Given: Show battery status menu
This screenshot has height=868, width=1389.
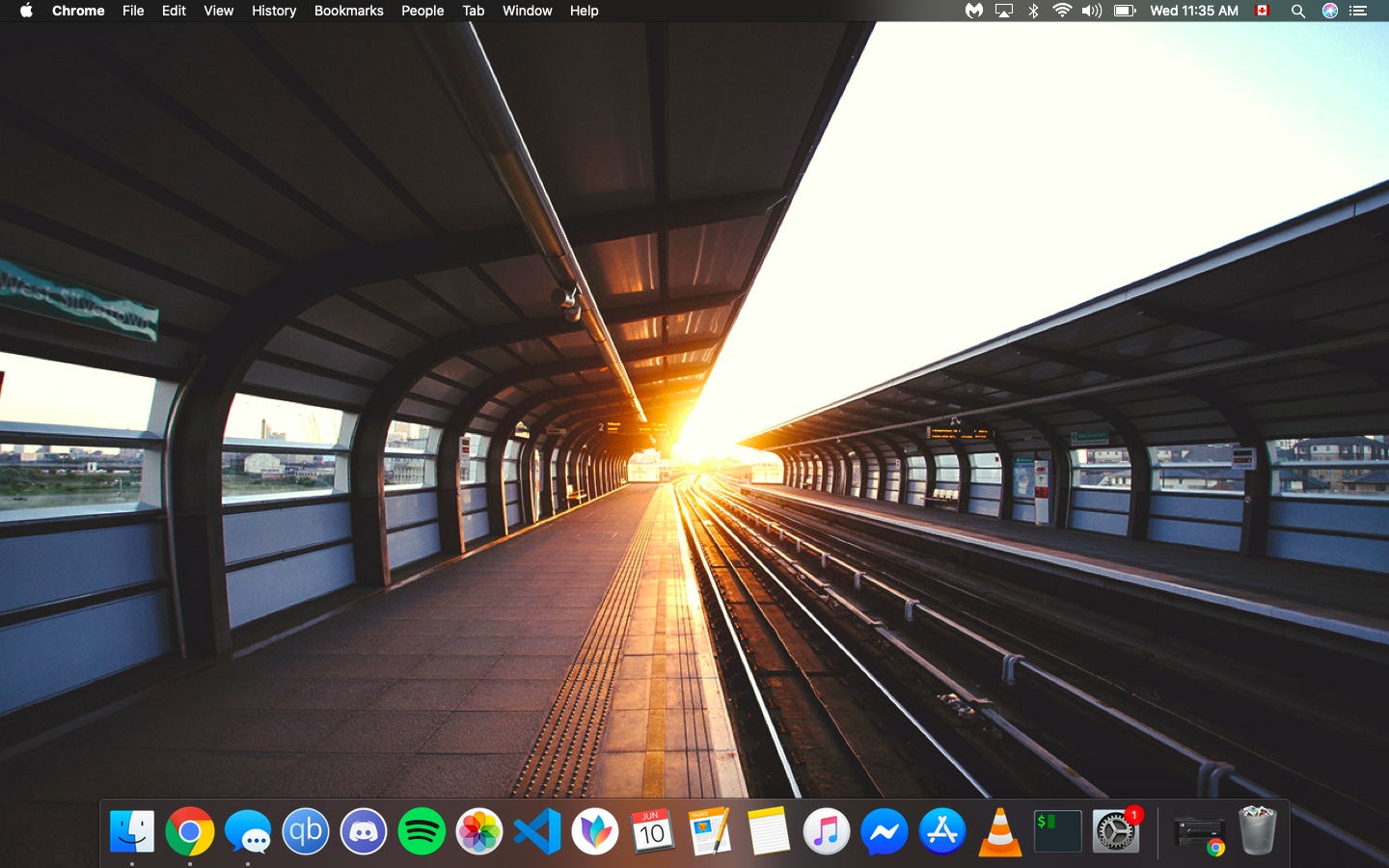Looking at the screenshot, I should (x=1125, y=11).
